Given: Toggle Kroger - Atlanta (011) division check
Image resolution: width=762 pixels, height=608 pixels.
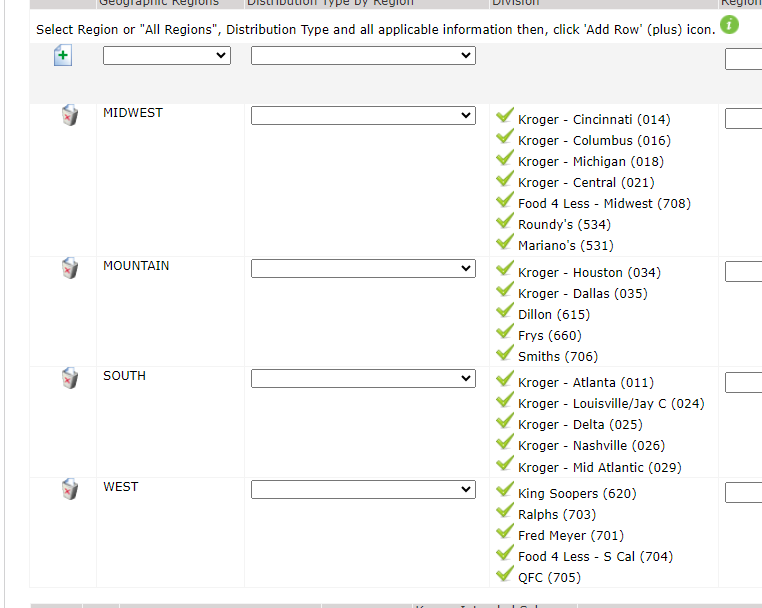Looking at the screenshot, I should point(505,380).
